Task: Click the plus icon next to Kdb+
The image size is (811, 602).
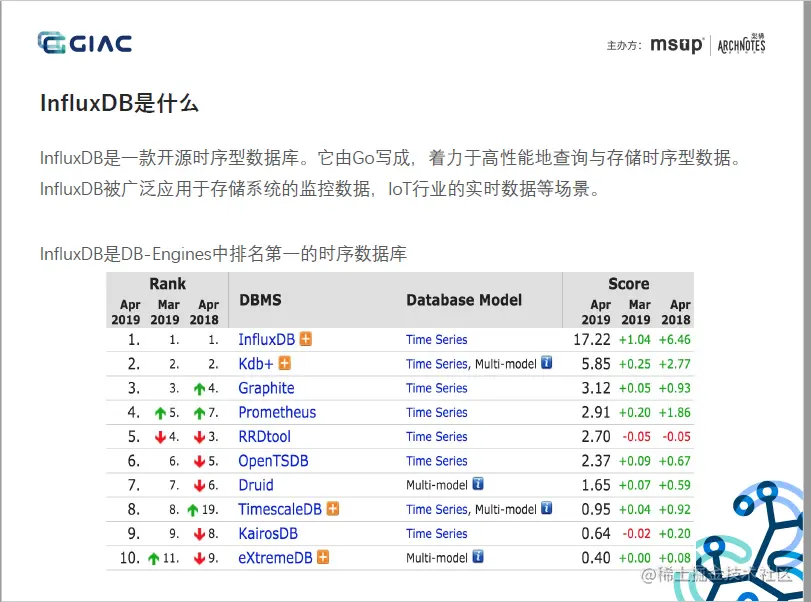Action: point(284,364)
